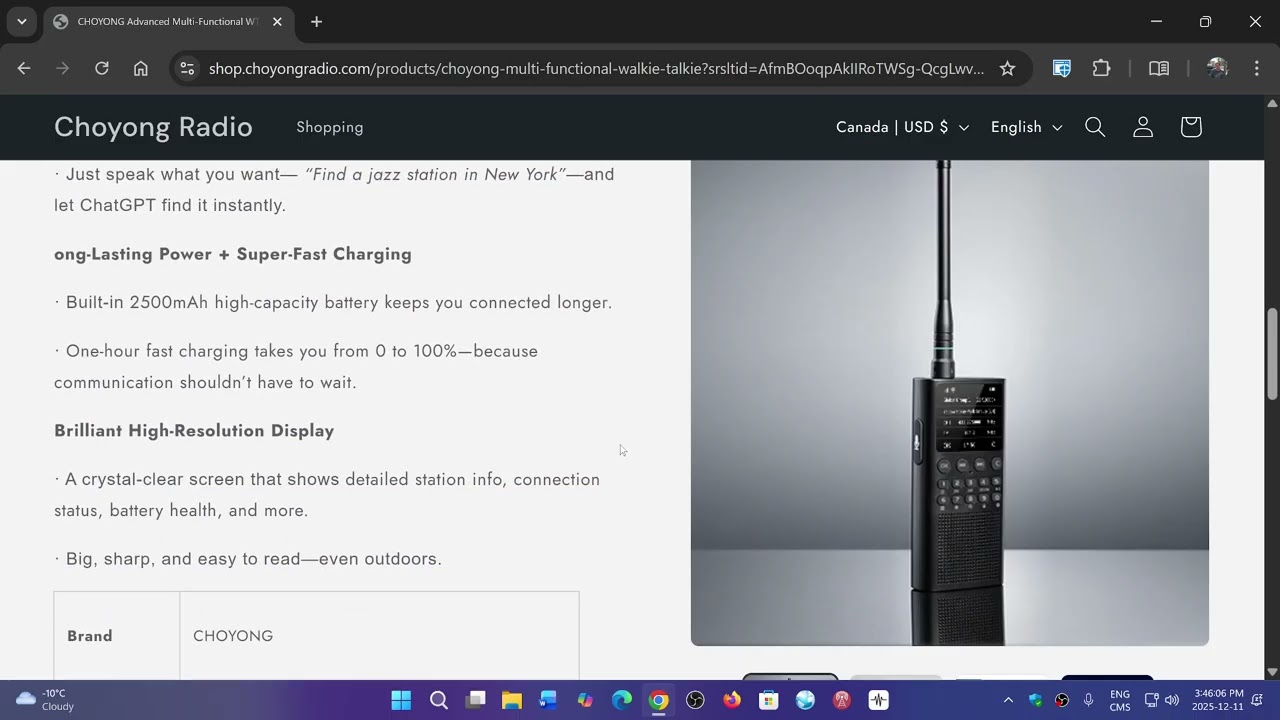Open Windows taskbar search

click(x=439, y=700)
